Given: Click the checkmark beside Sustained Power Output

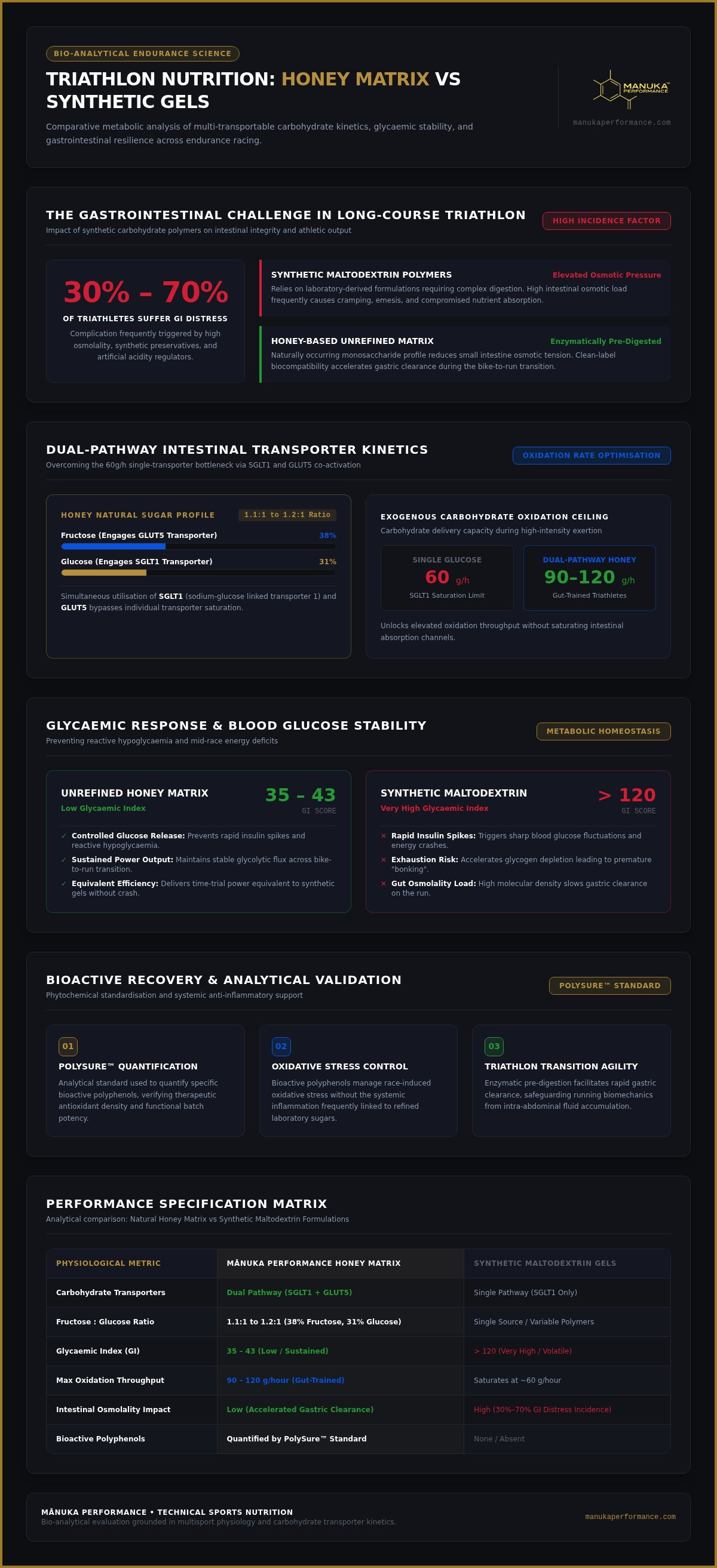Looking at the screenshot, I should point(64,859).
